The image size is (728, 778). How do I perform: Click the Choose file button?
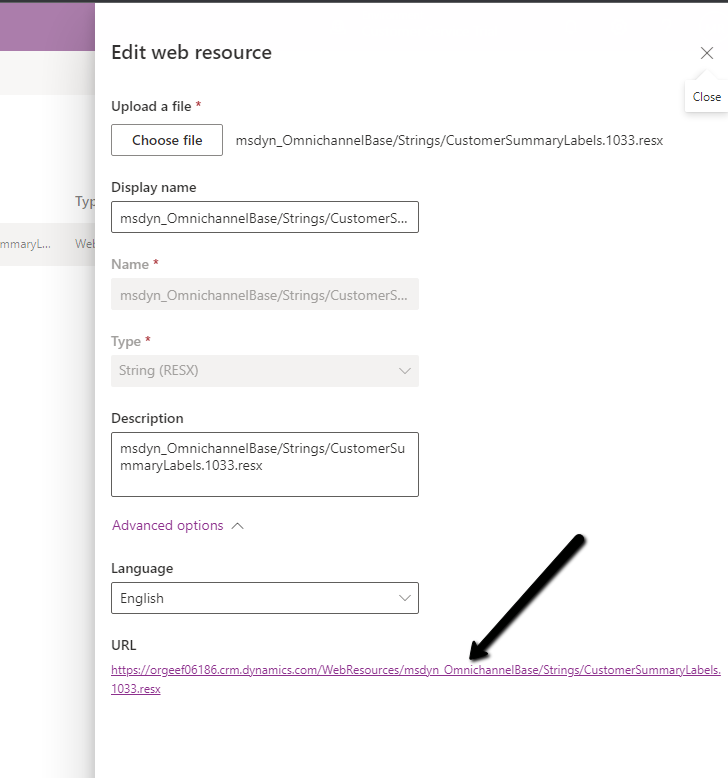click(167, 140)
